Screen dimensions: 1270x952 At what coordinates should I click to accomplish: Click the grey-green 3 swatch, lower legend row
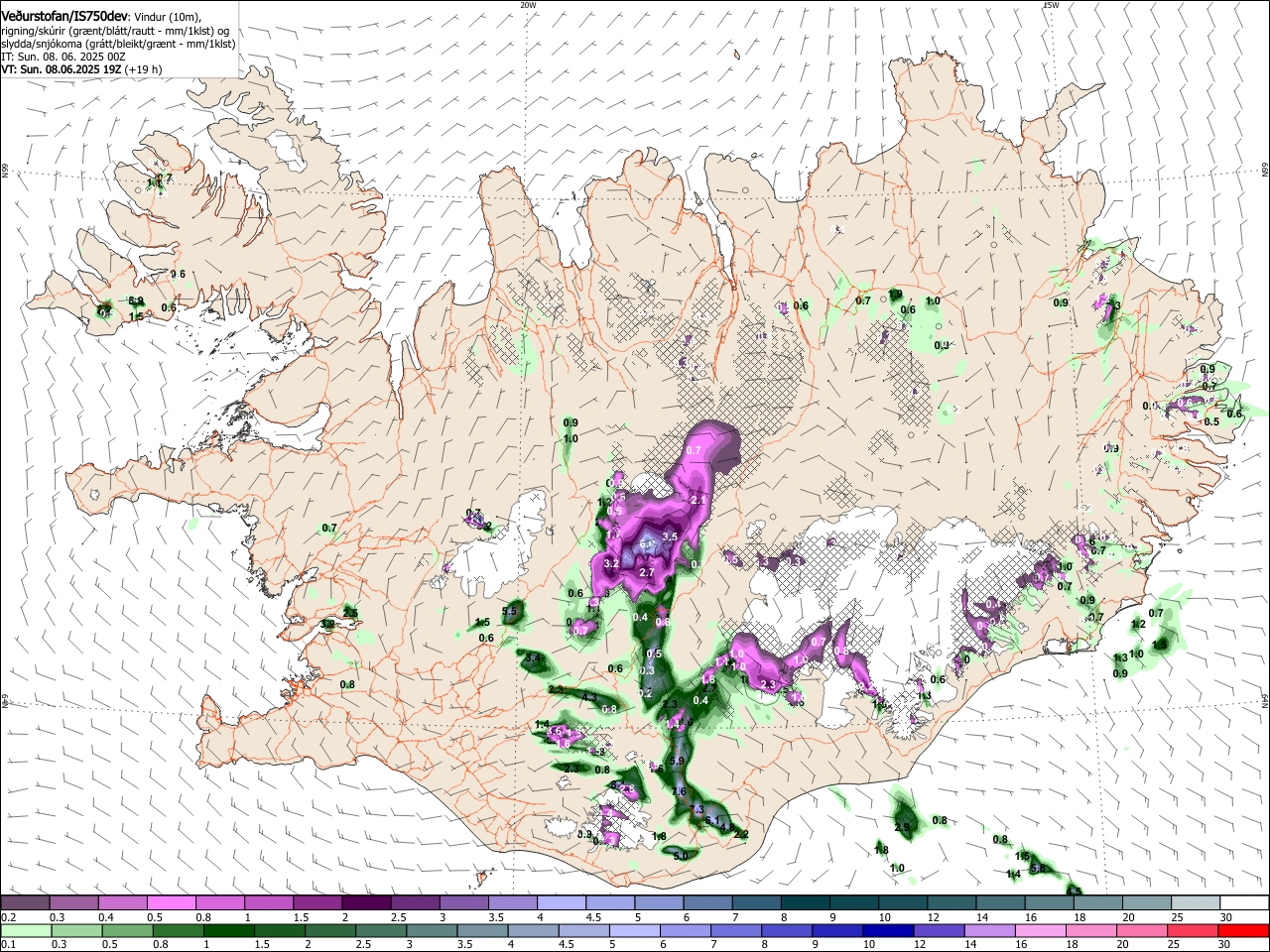pos(433,930)
